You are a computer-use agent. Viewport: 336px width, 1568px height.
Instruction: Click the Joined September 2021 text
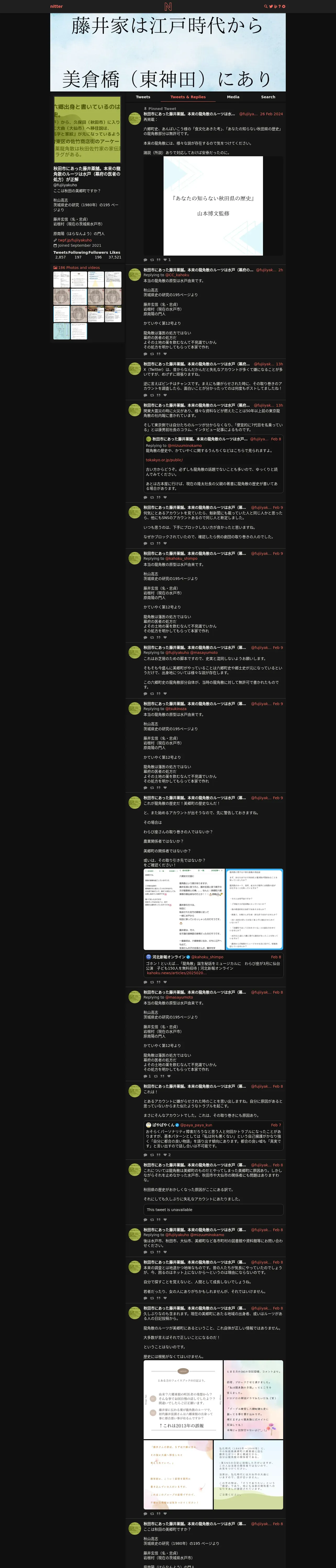pos(80,245)
